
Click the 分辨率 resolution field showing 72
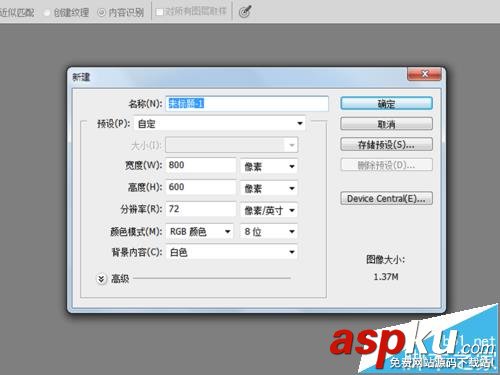point(201,209)
